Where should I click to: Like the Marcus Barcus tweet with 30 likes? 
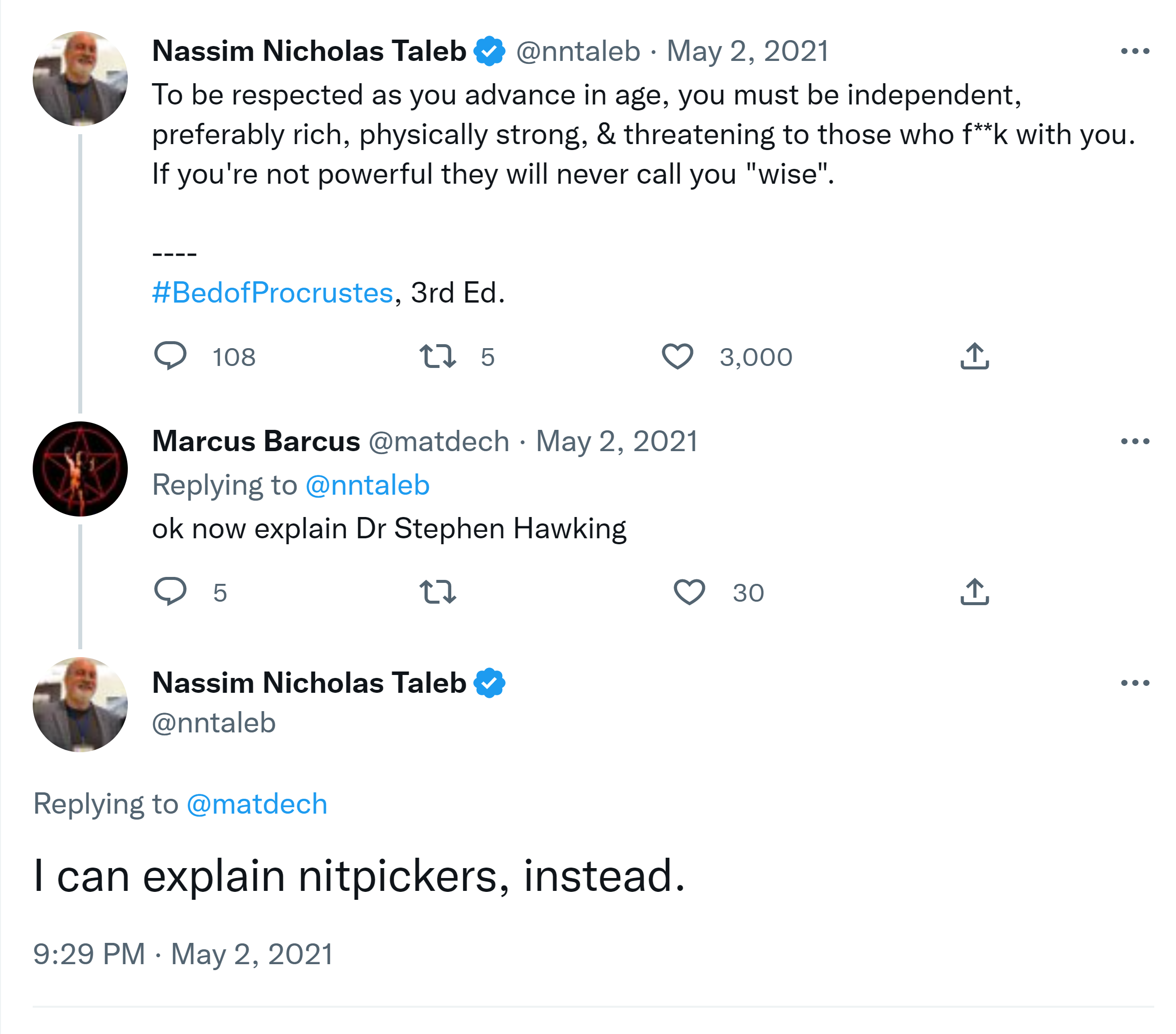689,592
